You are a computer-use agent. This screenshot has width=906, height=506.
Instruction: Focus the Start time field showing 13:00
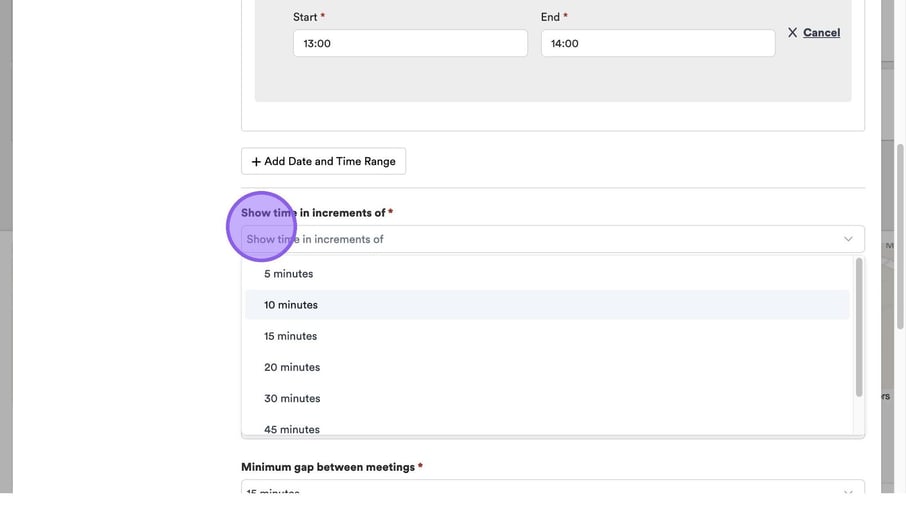pyautogui.click(x=410, y=44)
